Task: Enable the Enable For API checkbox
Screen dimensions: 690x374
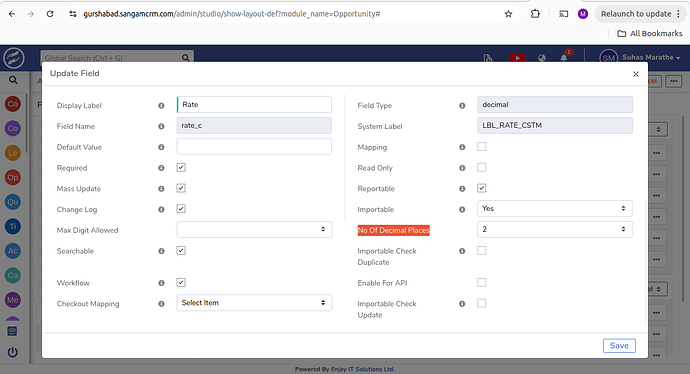Action: pyautogui.click(x=482, y=282)
